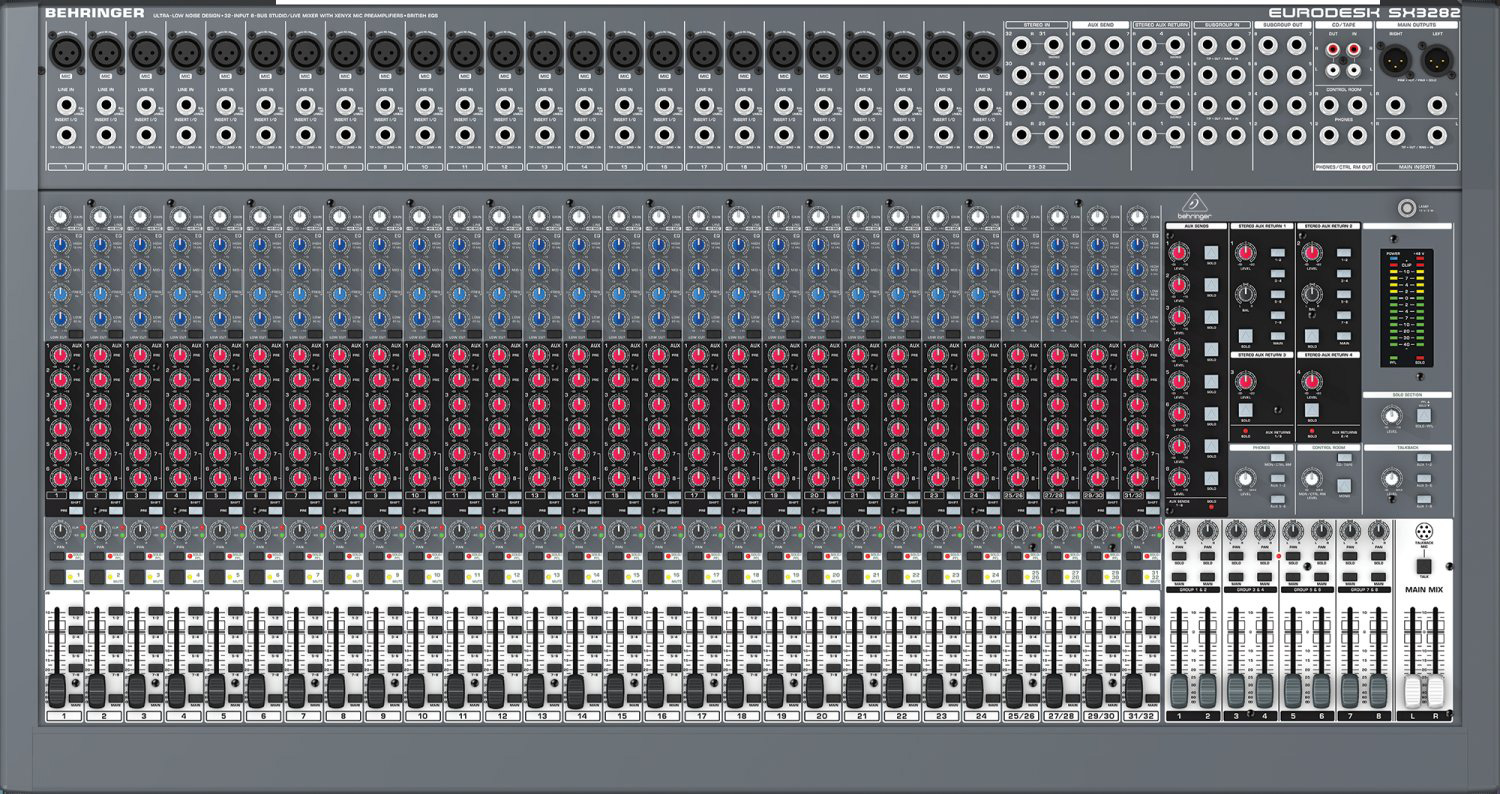
Task: Select the AUX SENDS 1 level knob
Action: [1178, 252]
